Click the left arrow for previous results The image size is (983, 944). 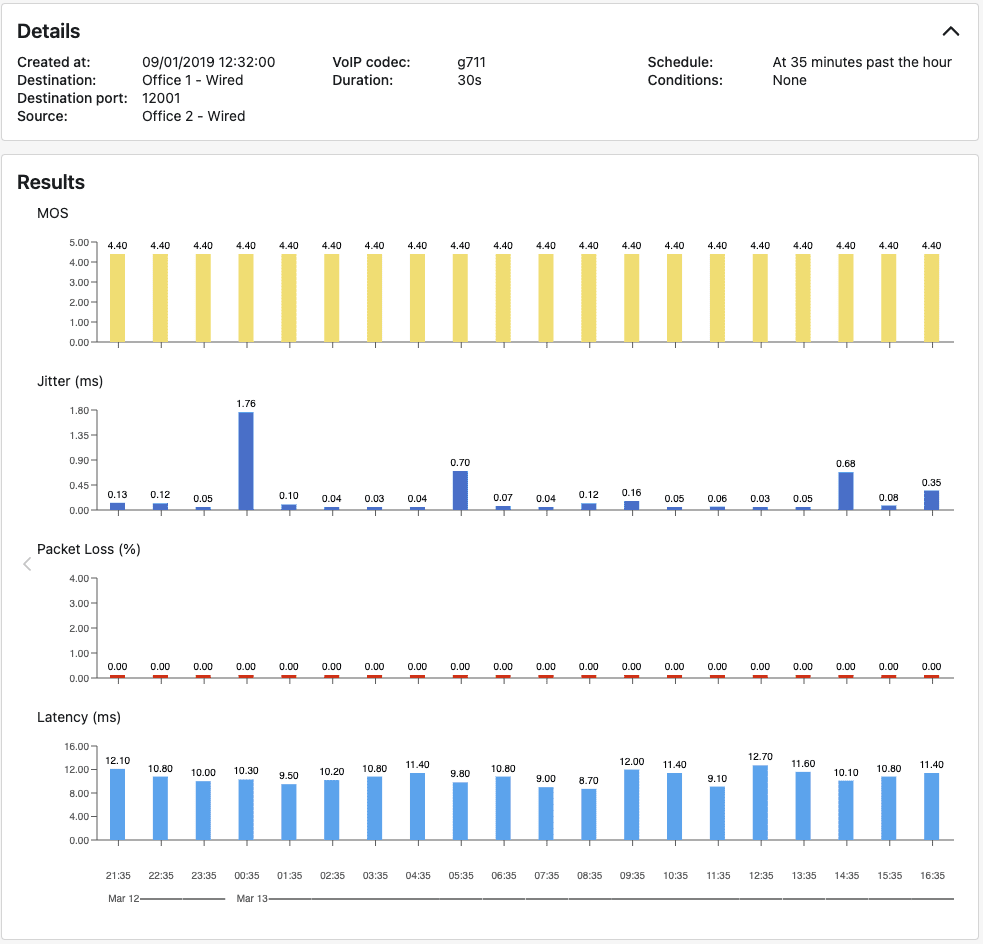point(27,564)
